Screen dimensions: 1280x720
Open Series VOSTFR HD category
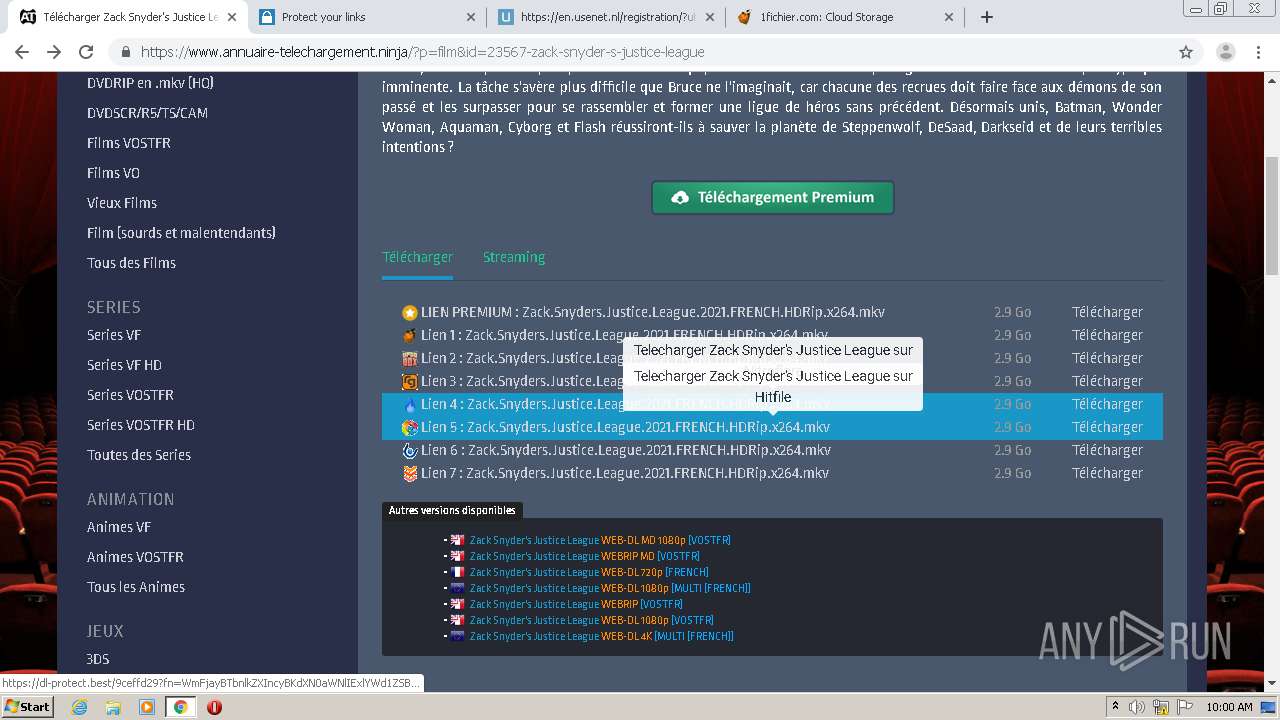[141, 425]
